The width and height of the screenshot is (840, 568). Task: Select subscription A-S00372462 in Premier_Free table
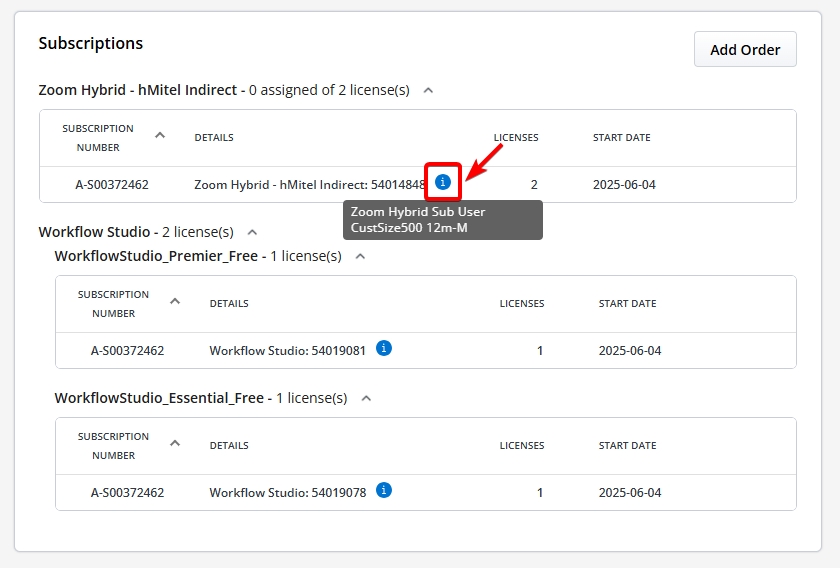point(128,351)
